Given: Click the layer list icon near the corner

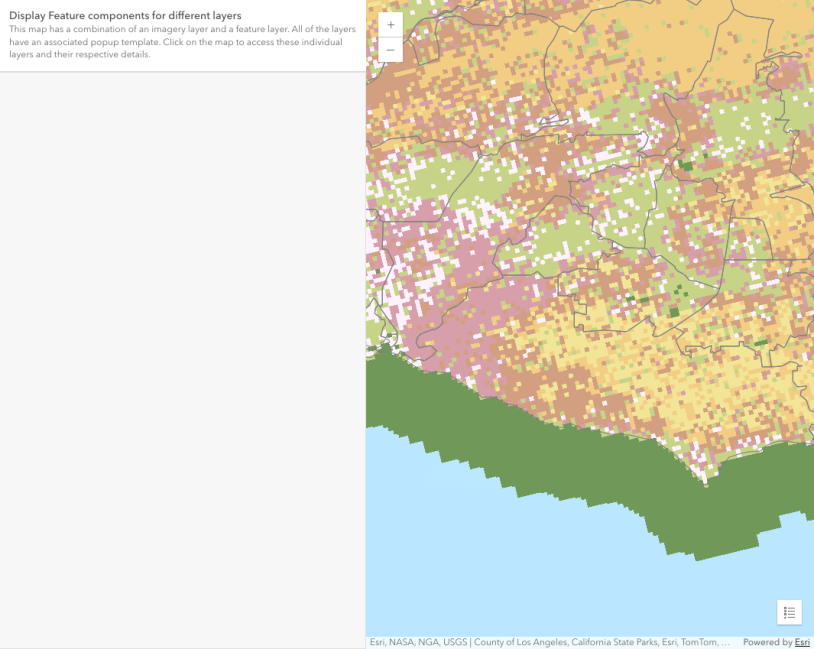Looking at the screenshot, I should [789, 612].
